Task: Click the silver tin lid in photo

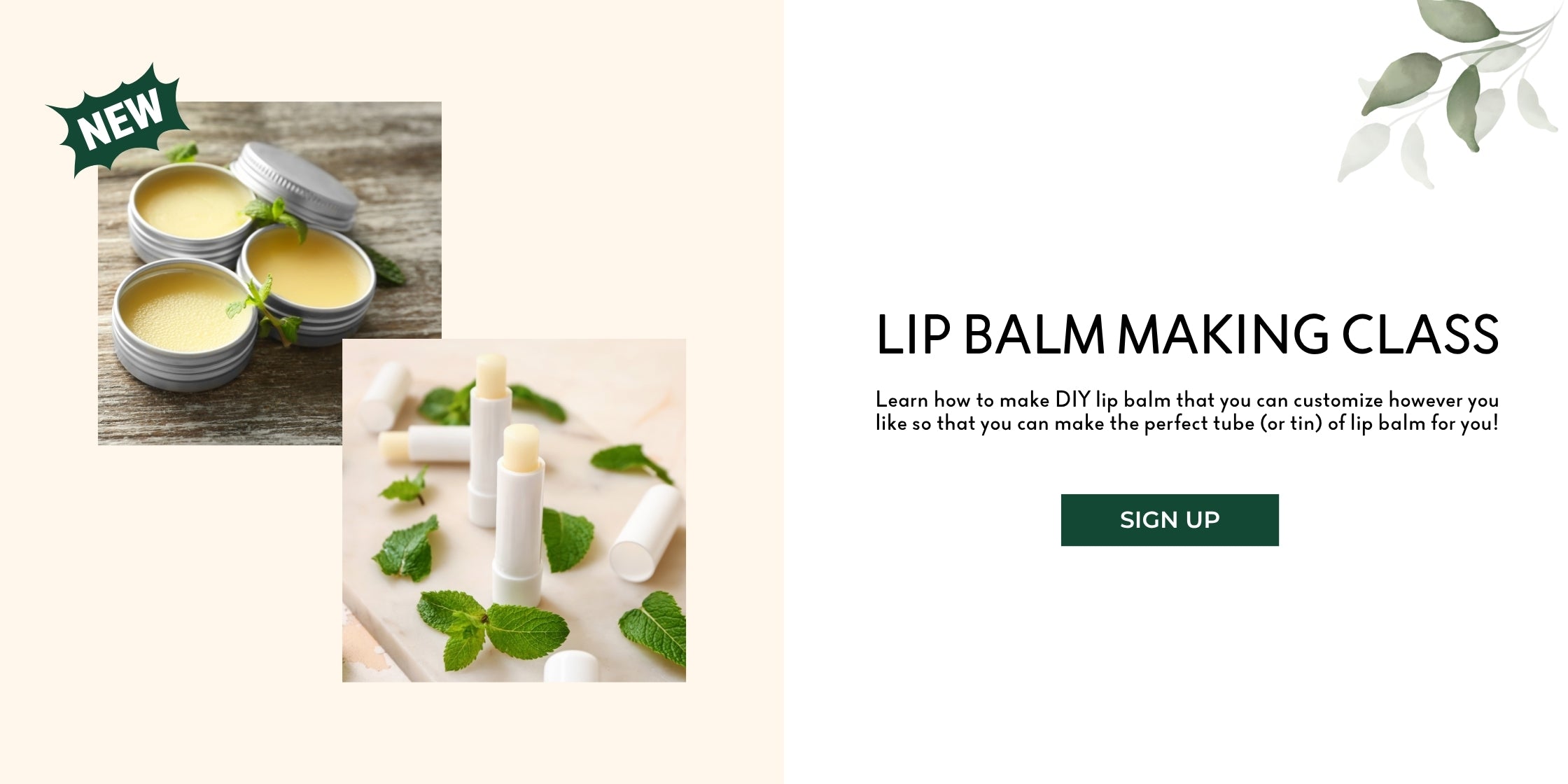Action: click(294, 185)
